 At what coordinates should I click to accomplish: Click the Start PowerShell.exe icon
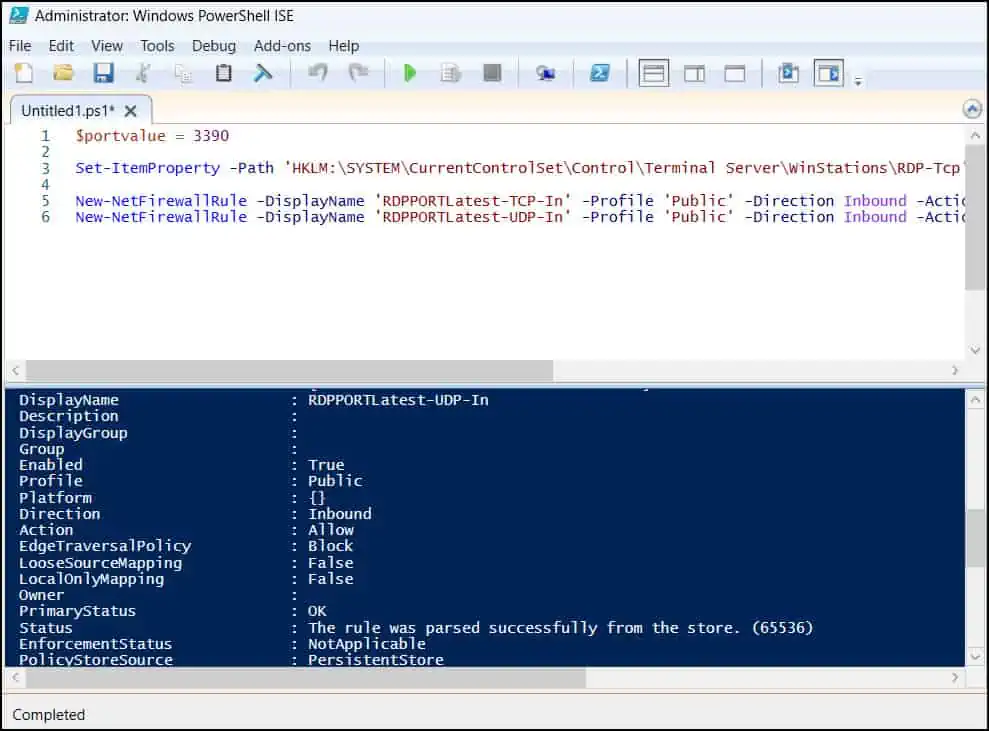coord(599,73)
